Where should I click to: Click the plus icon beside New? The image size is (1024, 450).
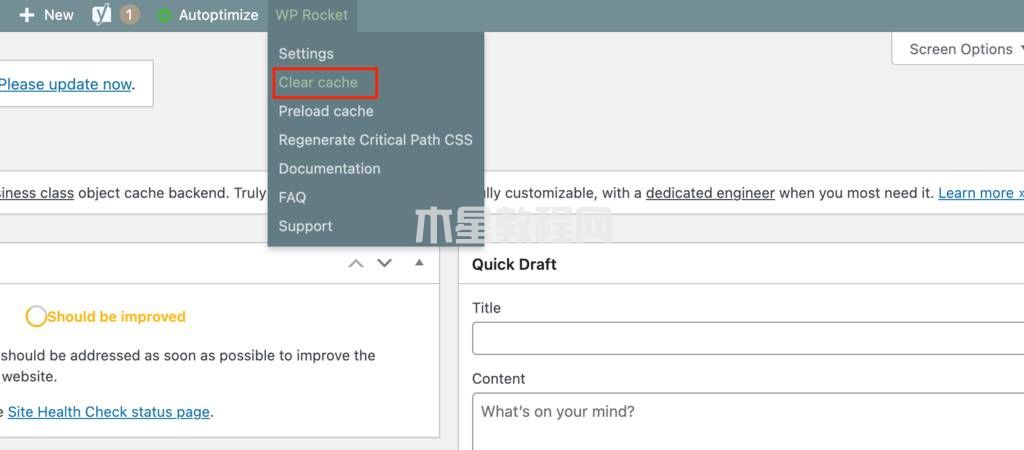point(26,15)
